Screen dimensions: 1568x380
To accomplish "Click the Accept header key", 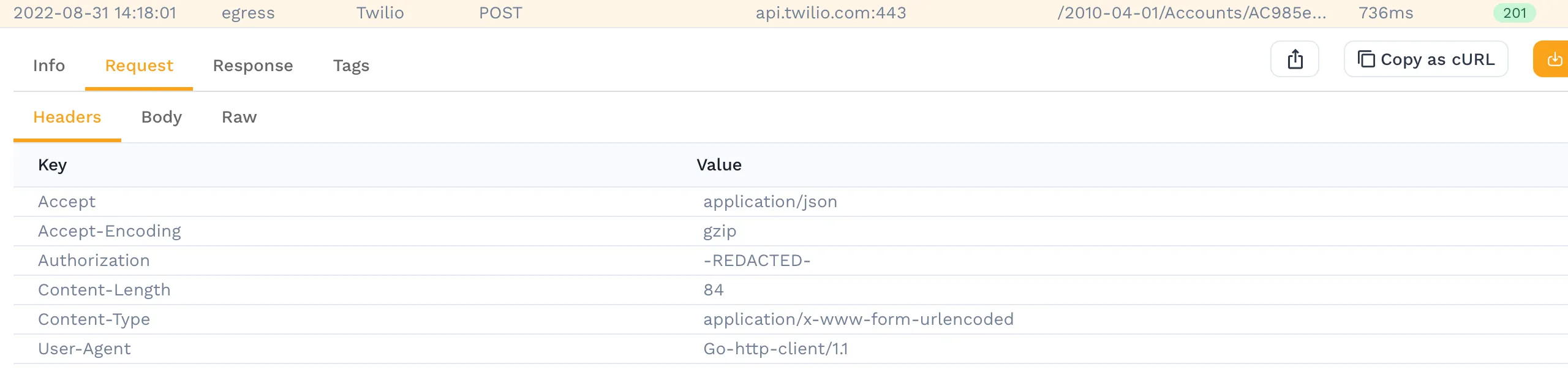I will pos(67,202).
